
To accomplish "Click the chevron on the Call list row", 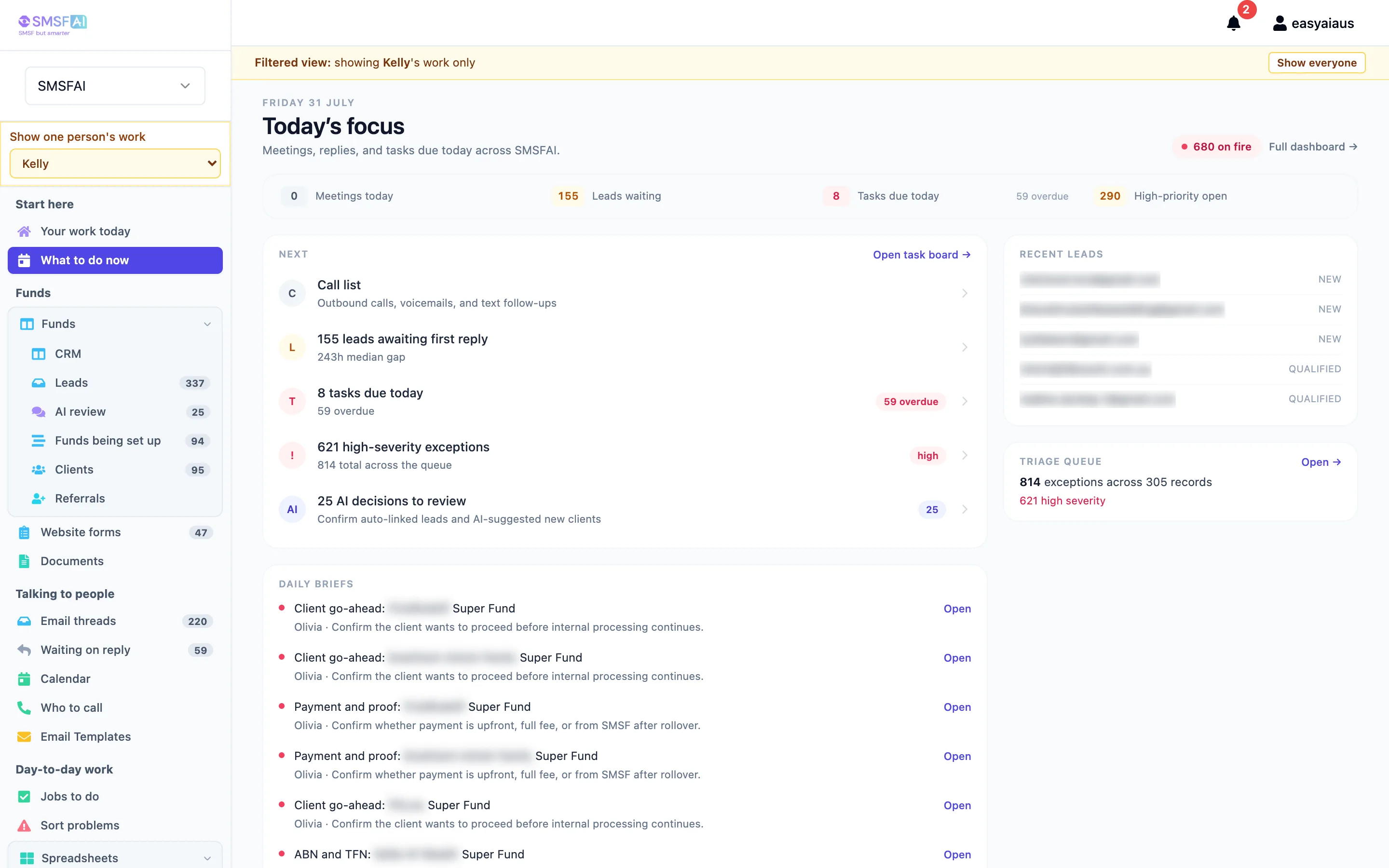I will pos(965,293).
